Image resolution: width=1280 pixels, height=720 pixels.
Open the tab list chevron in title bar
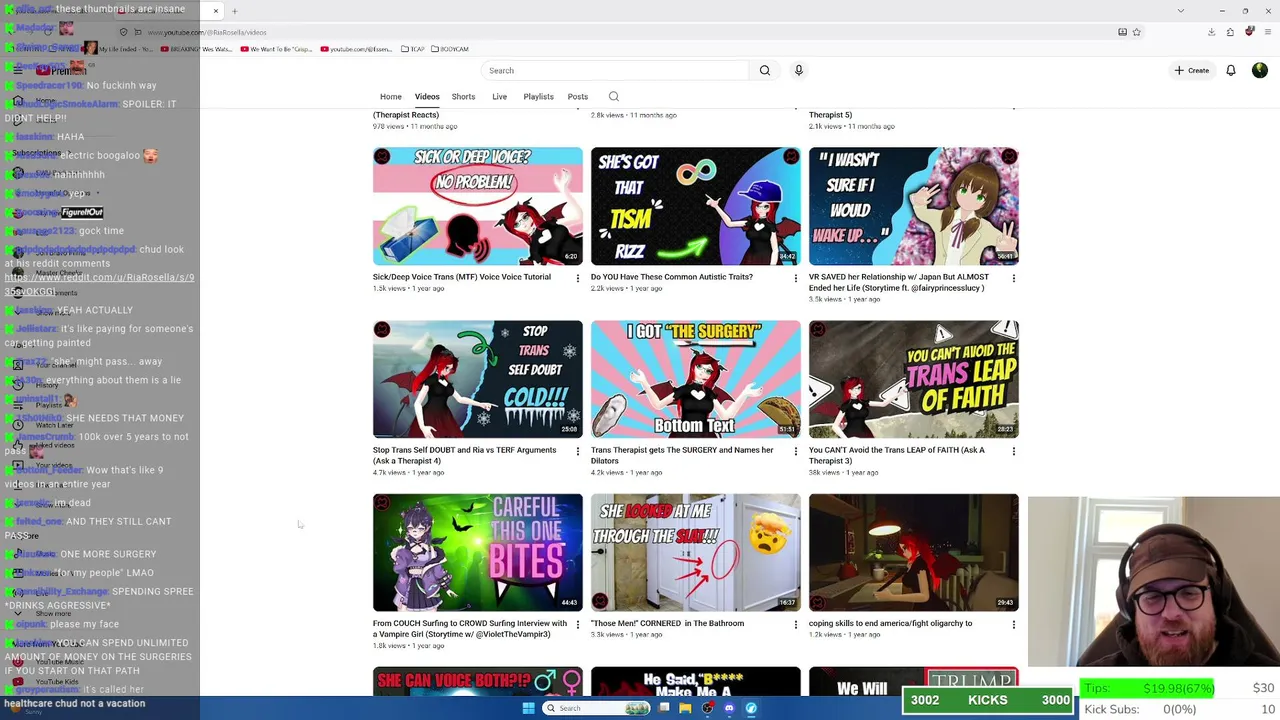tap(1180, 11)
